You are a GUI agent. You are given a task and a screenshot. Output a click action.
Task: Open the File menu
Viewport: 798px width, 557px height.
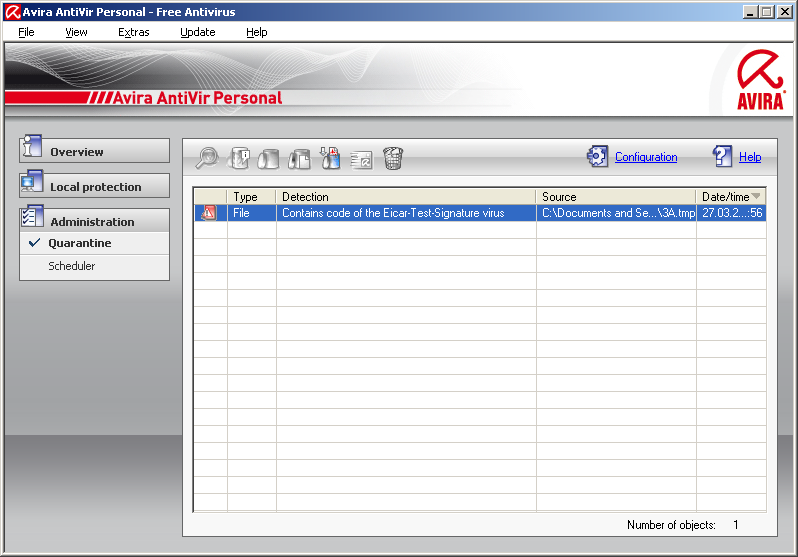[26, 32]
